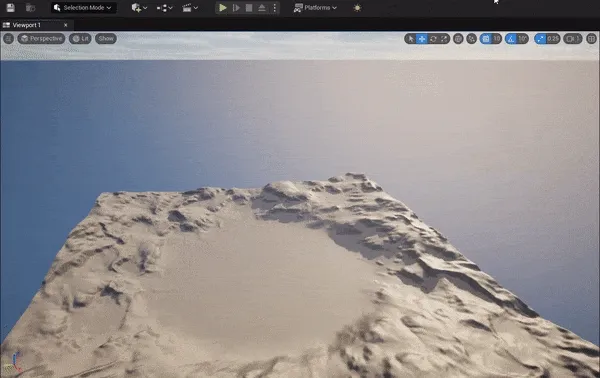600x378 pixels.
Task: Expand the Platforms dropdown menu
Action: pos(315,8)
